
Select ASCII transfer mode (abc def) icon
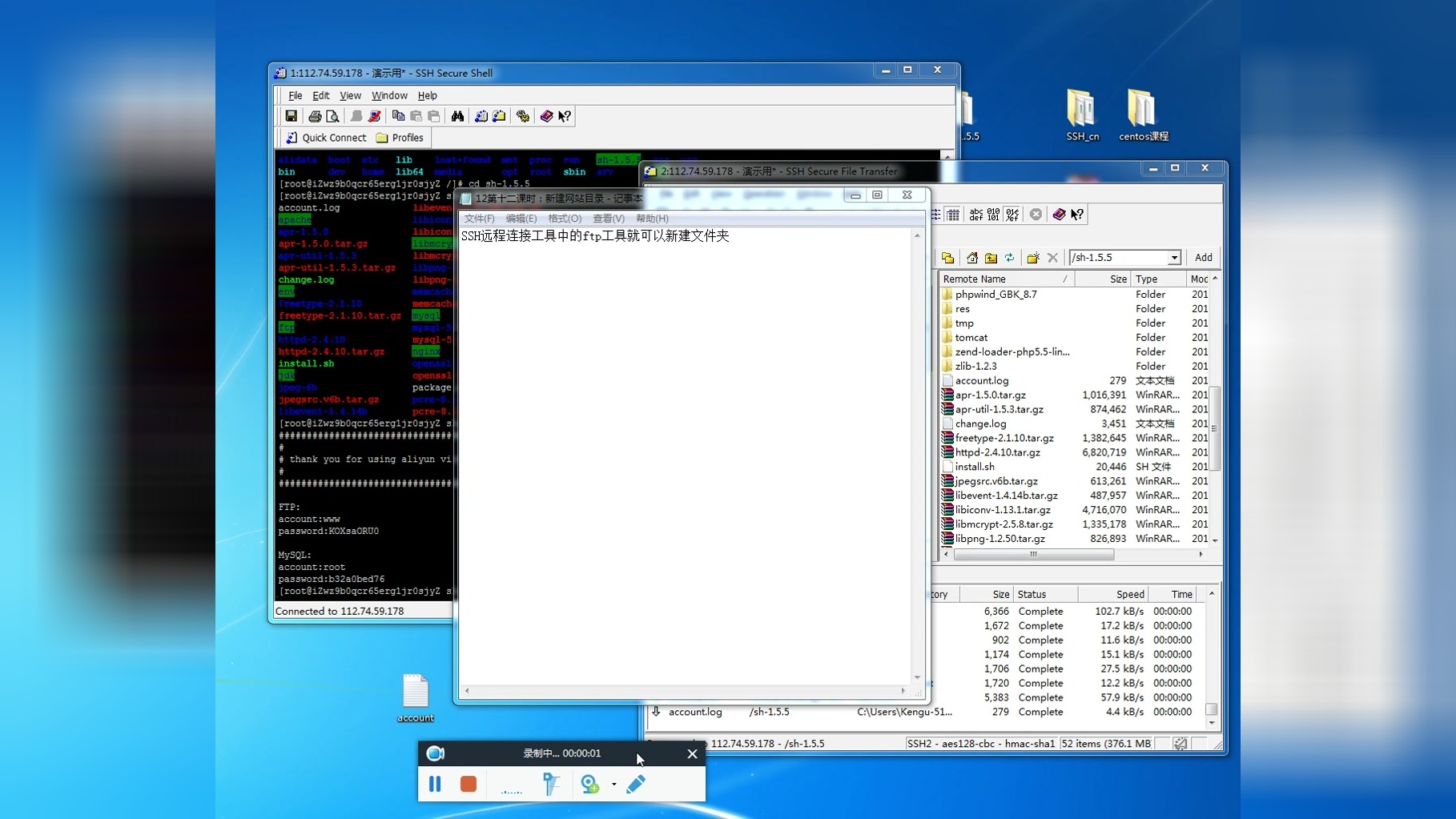(x=975, y=215)
